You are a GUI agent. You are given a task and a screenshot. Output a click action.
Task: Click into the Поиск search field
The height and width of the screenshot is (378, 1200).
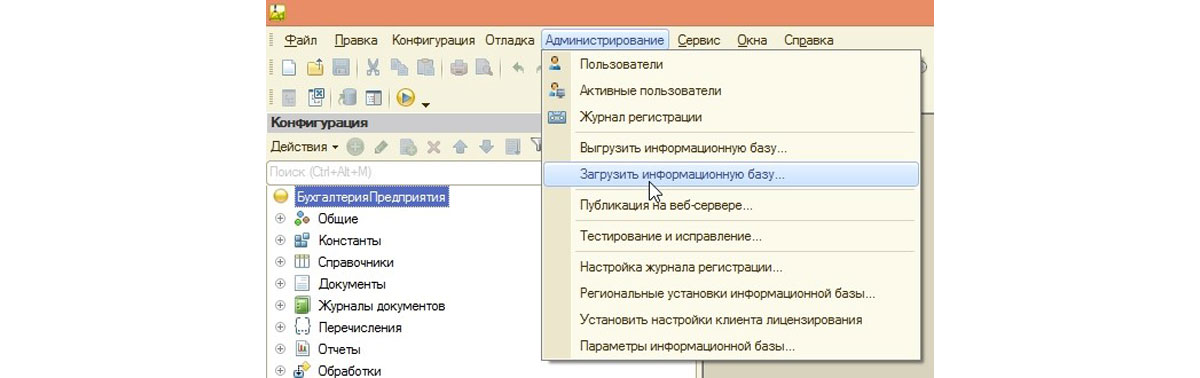click(x=404, y=172)
